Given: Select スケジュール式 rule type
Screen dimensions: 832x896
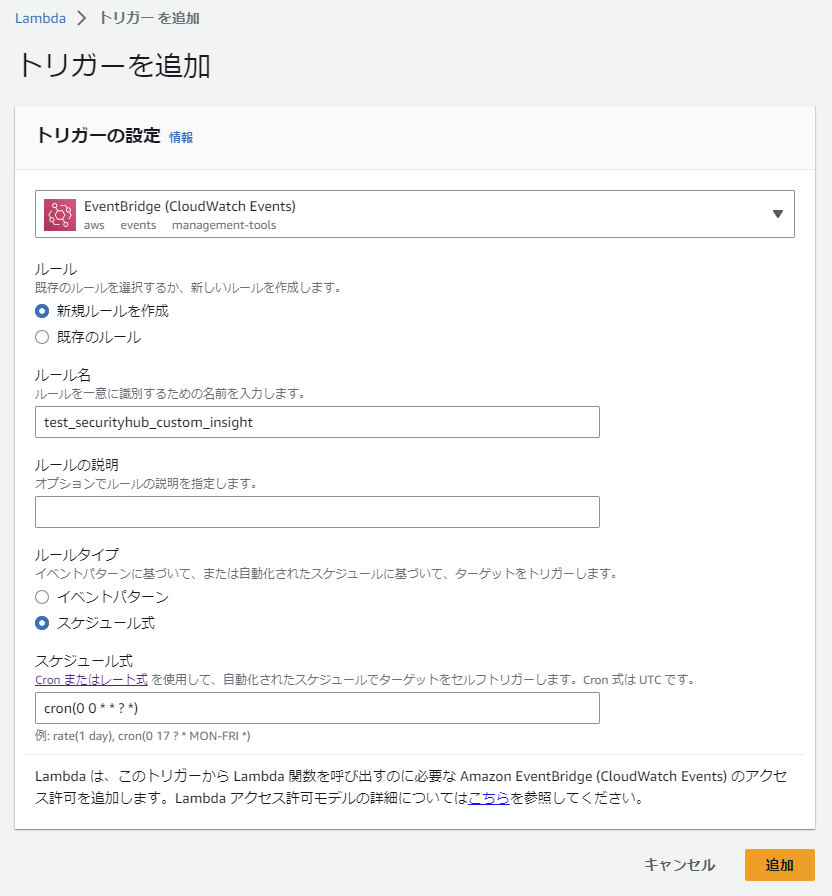Looking at the screenshot, I should (42, 623).
